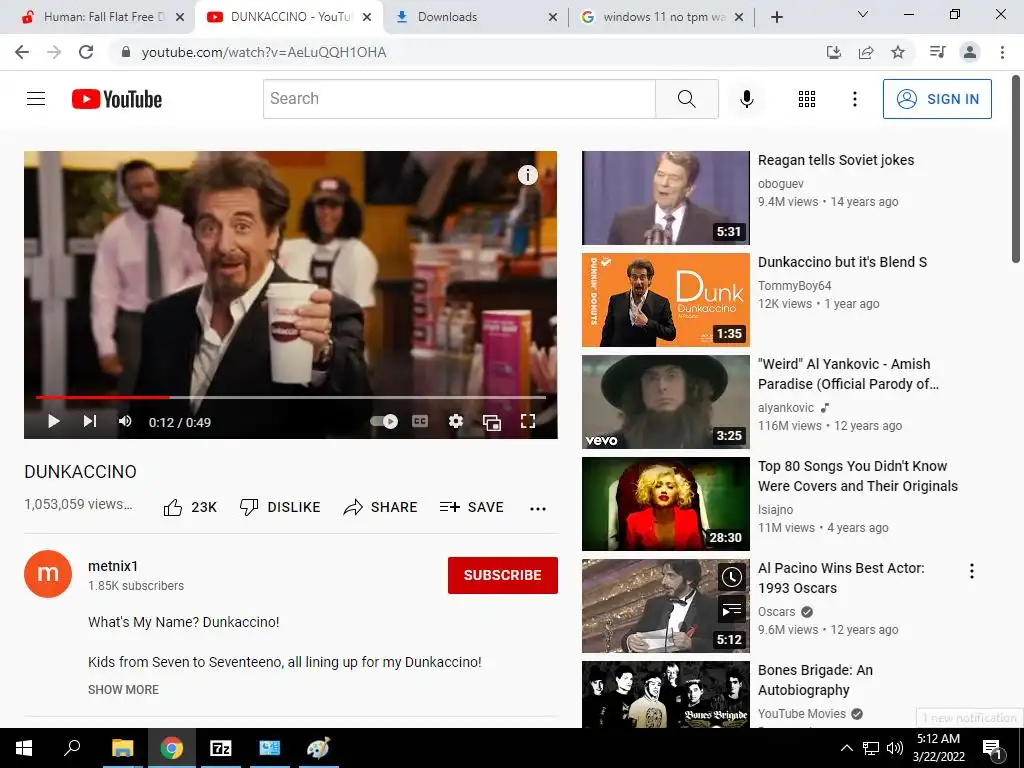The image size is (1024, 768).
Task: Bookmark this page with the star
Action: click(x=898, y=52)
